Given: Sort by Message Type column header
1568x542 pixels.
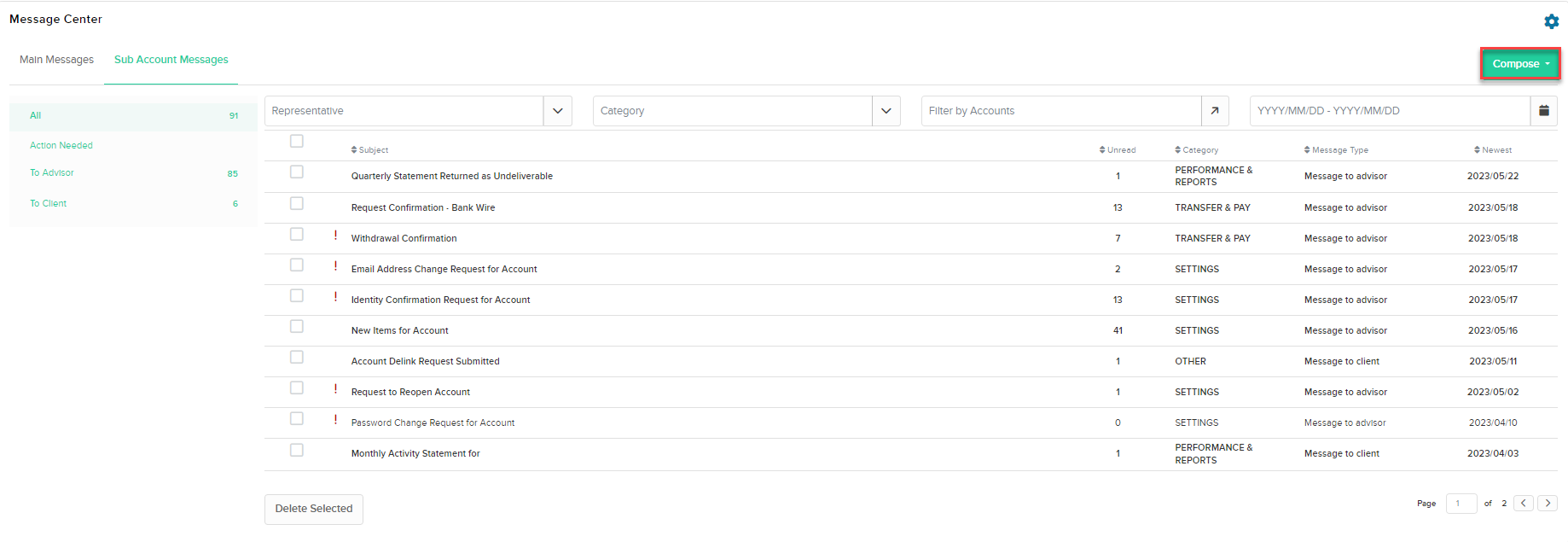Looking at the screenshot, I should [x=1336, y=150].
